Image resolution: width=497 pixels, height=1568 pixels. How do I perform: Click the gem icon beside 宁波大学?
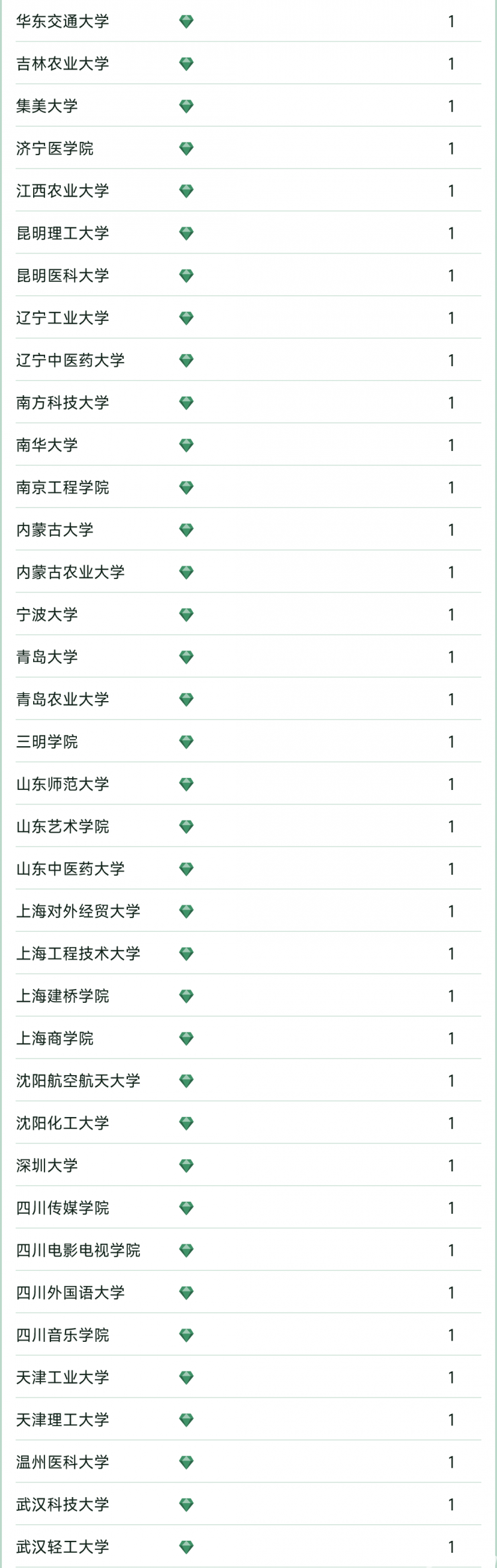(186, 615)
